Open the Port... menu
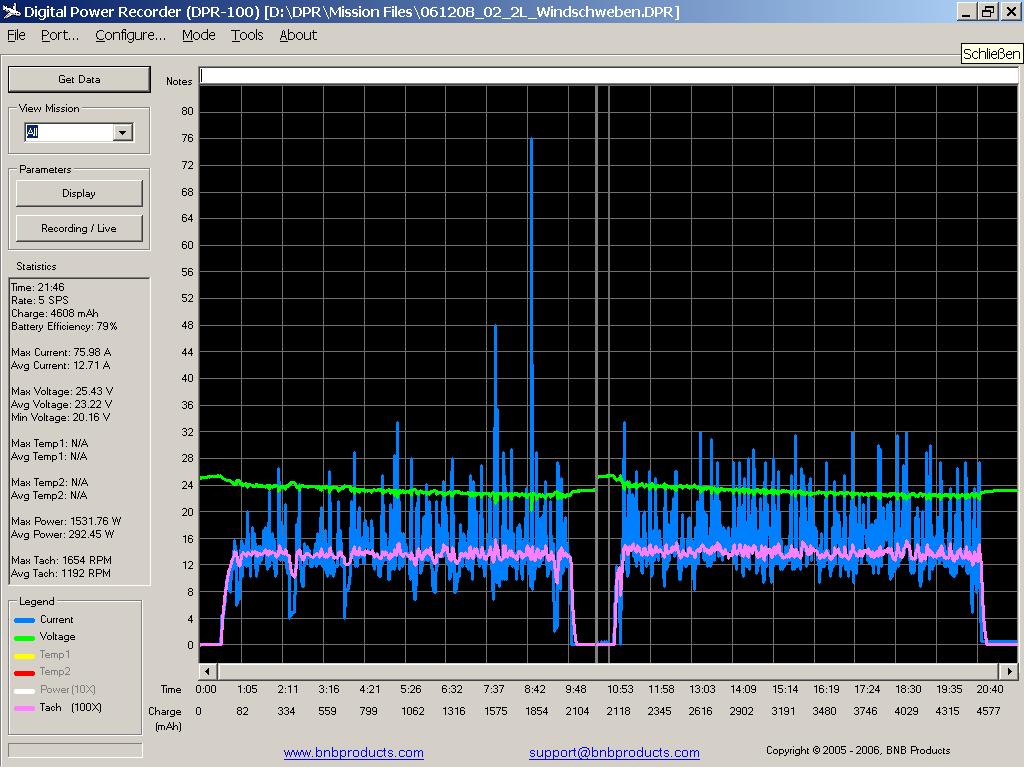This screenshot has width=1024, height=768. tap(59, 35)
